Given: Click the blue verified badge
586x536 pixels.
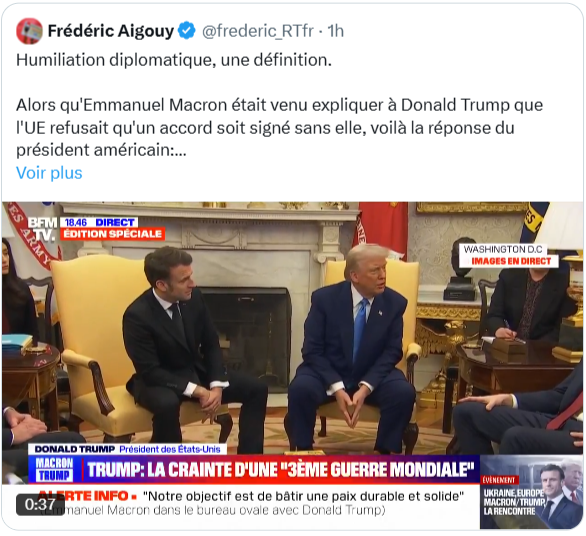Looking at the screenshot, I should point(186,31).
